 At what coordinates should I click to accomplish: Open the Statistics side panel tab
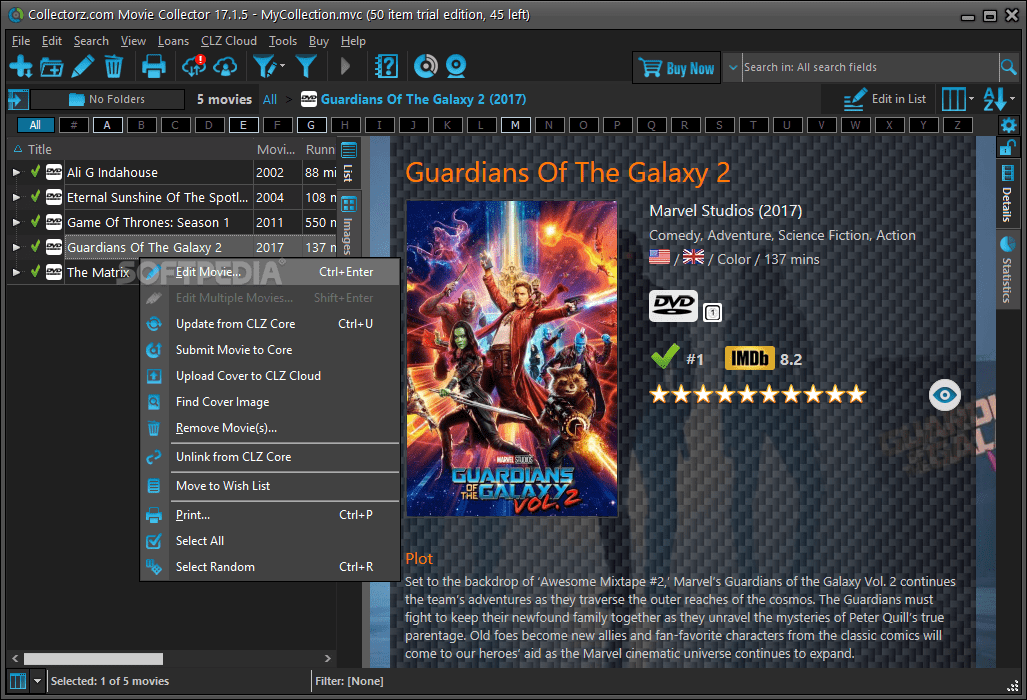[1007, 270]
